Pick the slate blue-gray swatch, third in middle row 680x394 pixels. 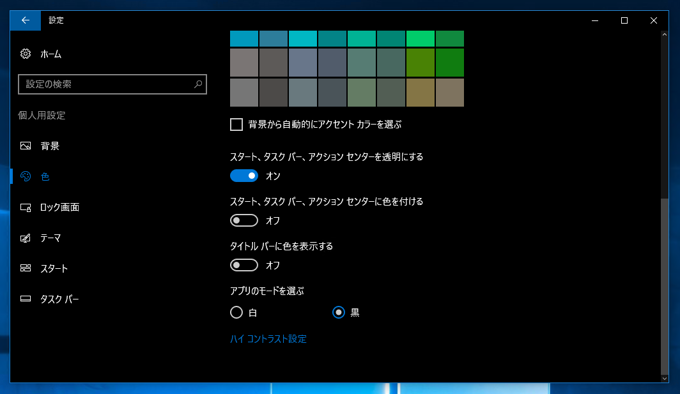(x=303, y=63)
